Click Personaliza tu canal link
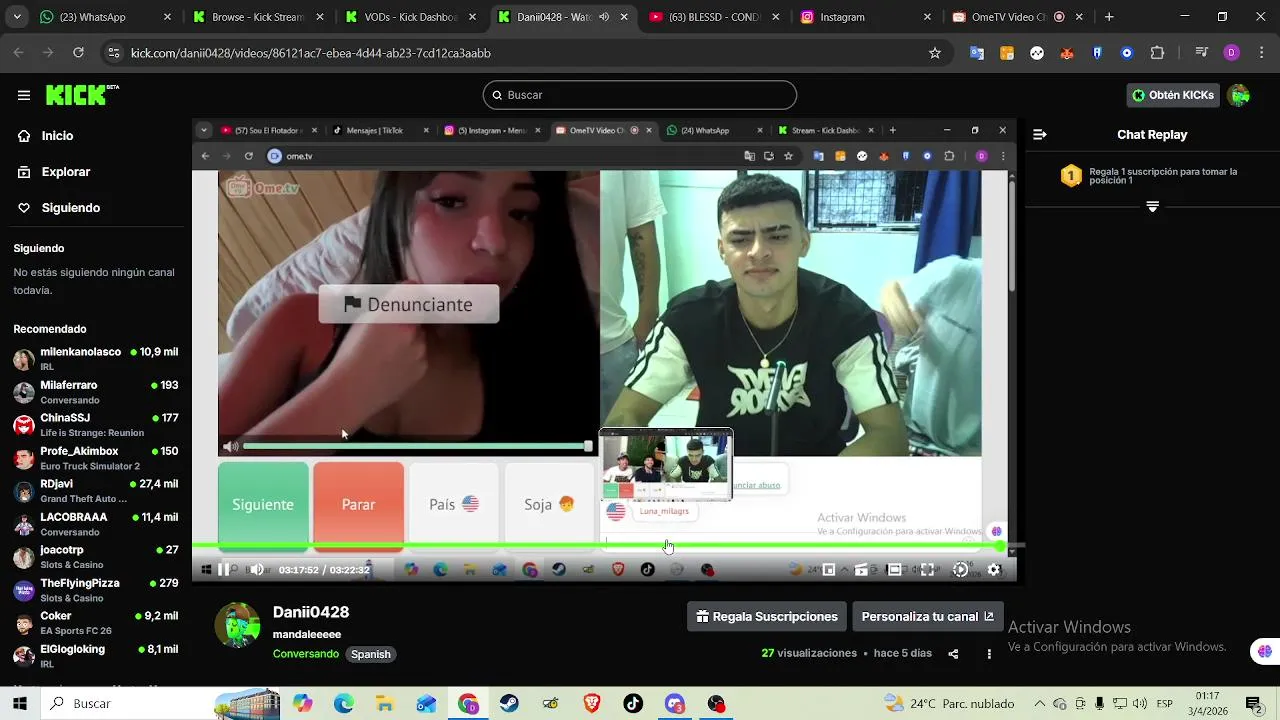Screen dimensions: 1280x720 pos(928,616)
